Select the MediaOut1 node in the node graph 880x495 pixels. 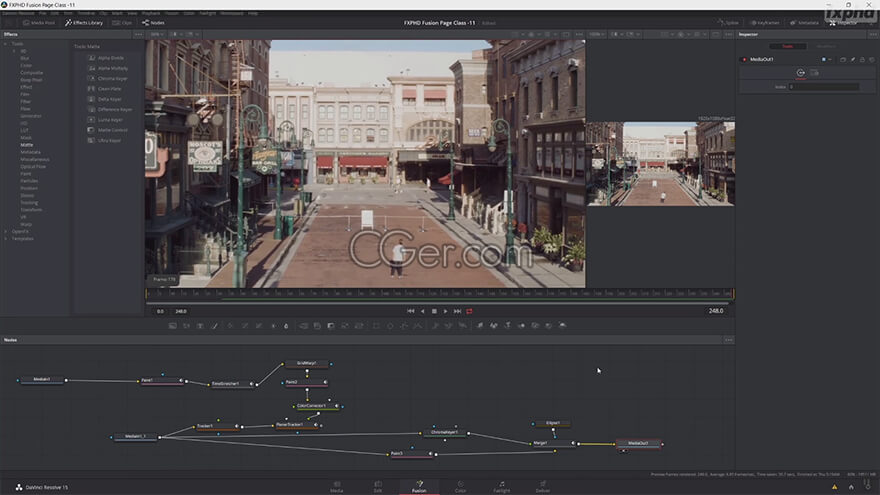click(638, 443)
